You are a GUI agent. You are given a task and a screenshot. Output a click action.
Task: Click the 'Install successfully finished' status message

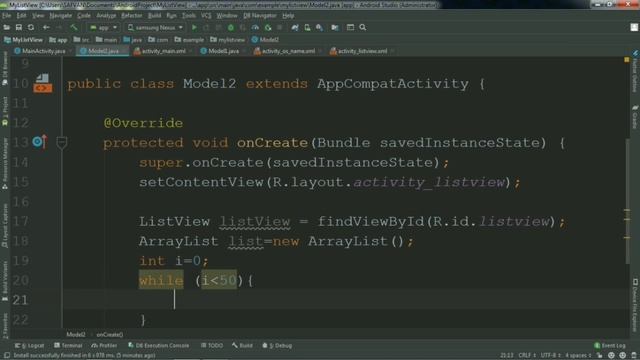point(84,355)
